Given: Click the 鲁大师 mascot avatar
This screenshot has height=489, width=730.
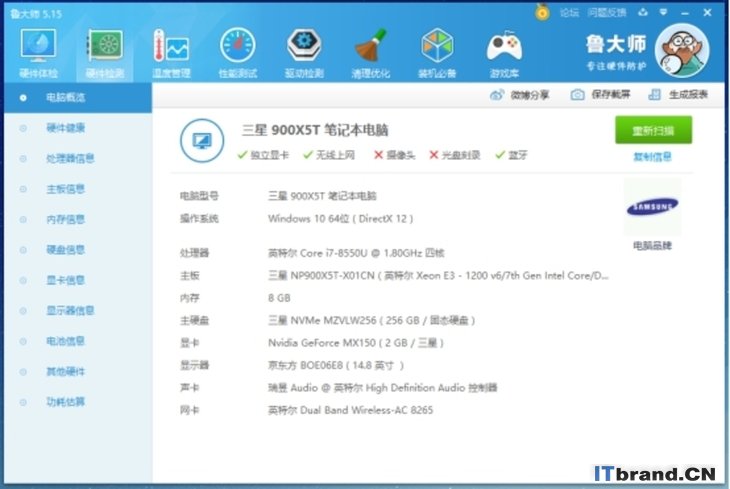Looking at the screenshot, I should coord(682,50).
